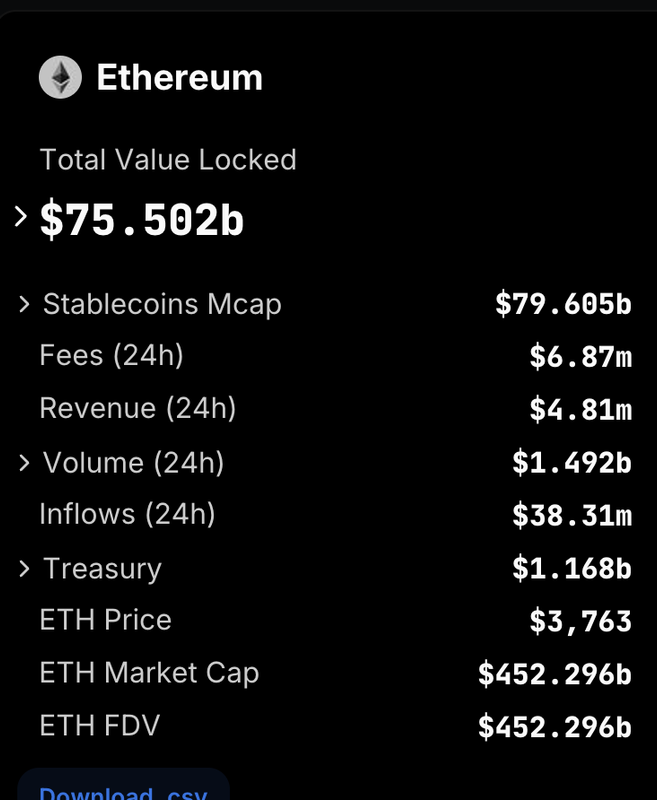Click the $75.502b TVL value
Viewport: 657px width, 800px height.
tap(142, 219)
